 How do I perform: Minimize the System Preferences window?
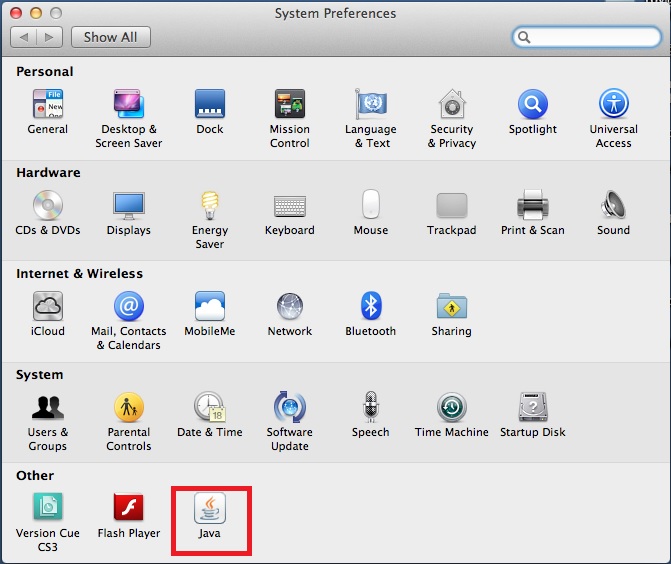36,13
